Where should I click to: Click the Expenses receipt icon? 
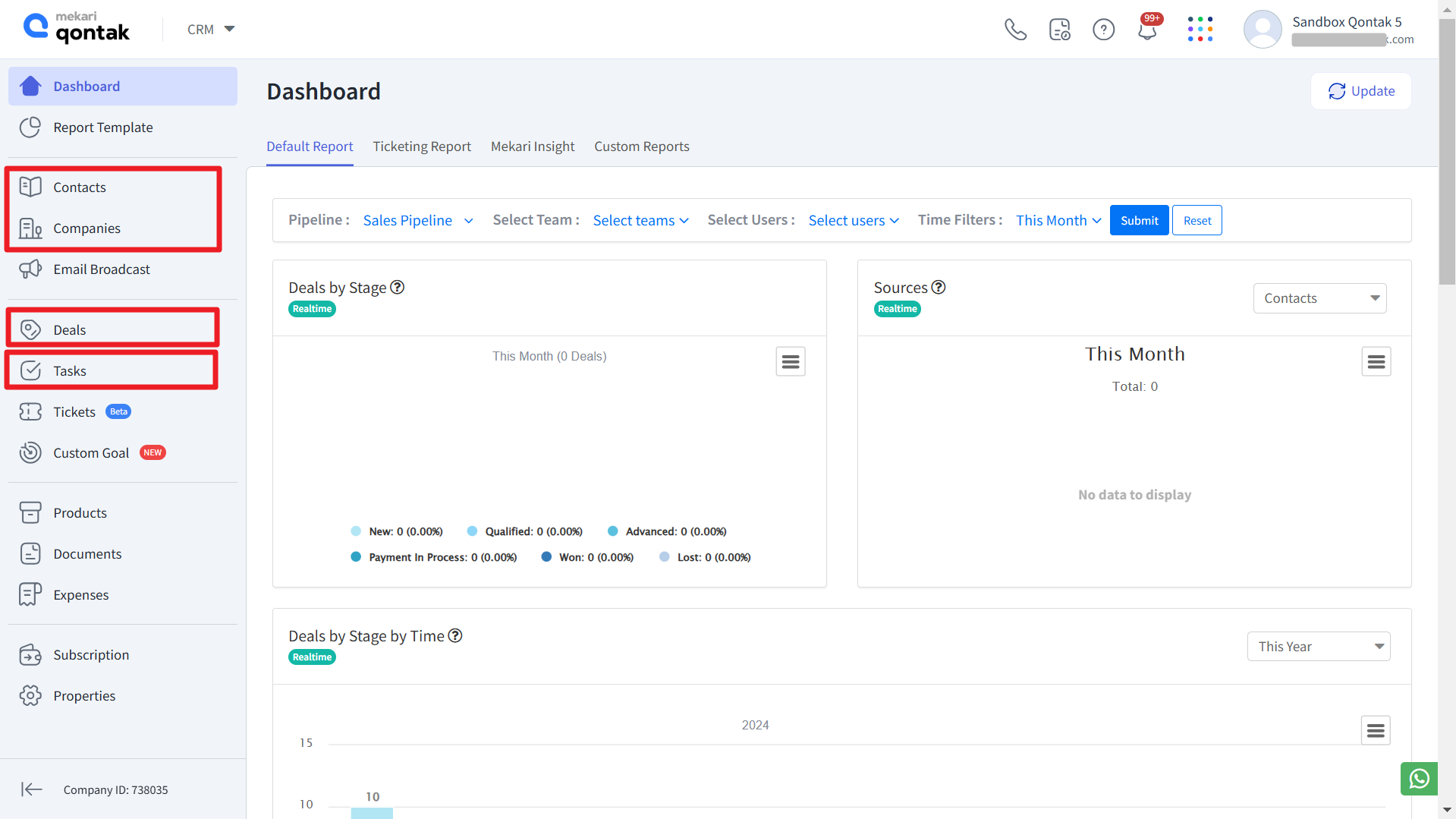coord(30,594)
